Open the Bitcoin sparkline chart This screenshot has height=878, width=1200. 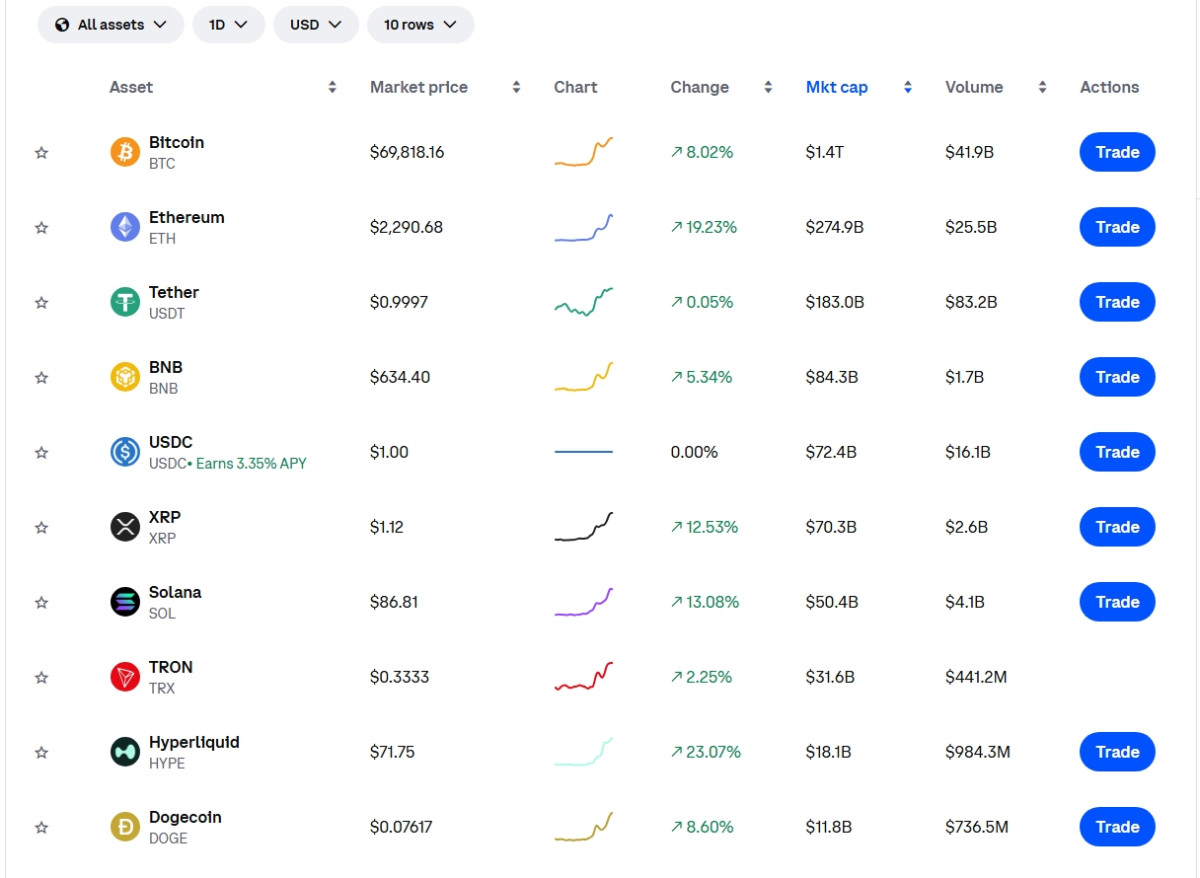click(x=584, y=152)
